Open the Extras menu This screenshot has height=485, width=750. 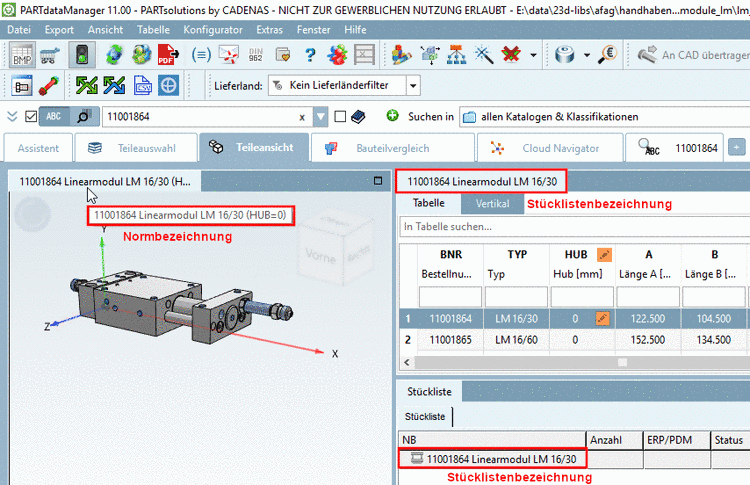[269, 30]
